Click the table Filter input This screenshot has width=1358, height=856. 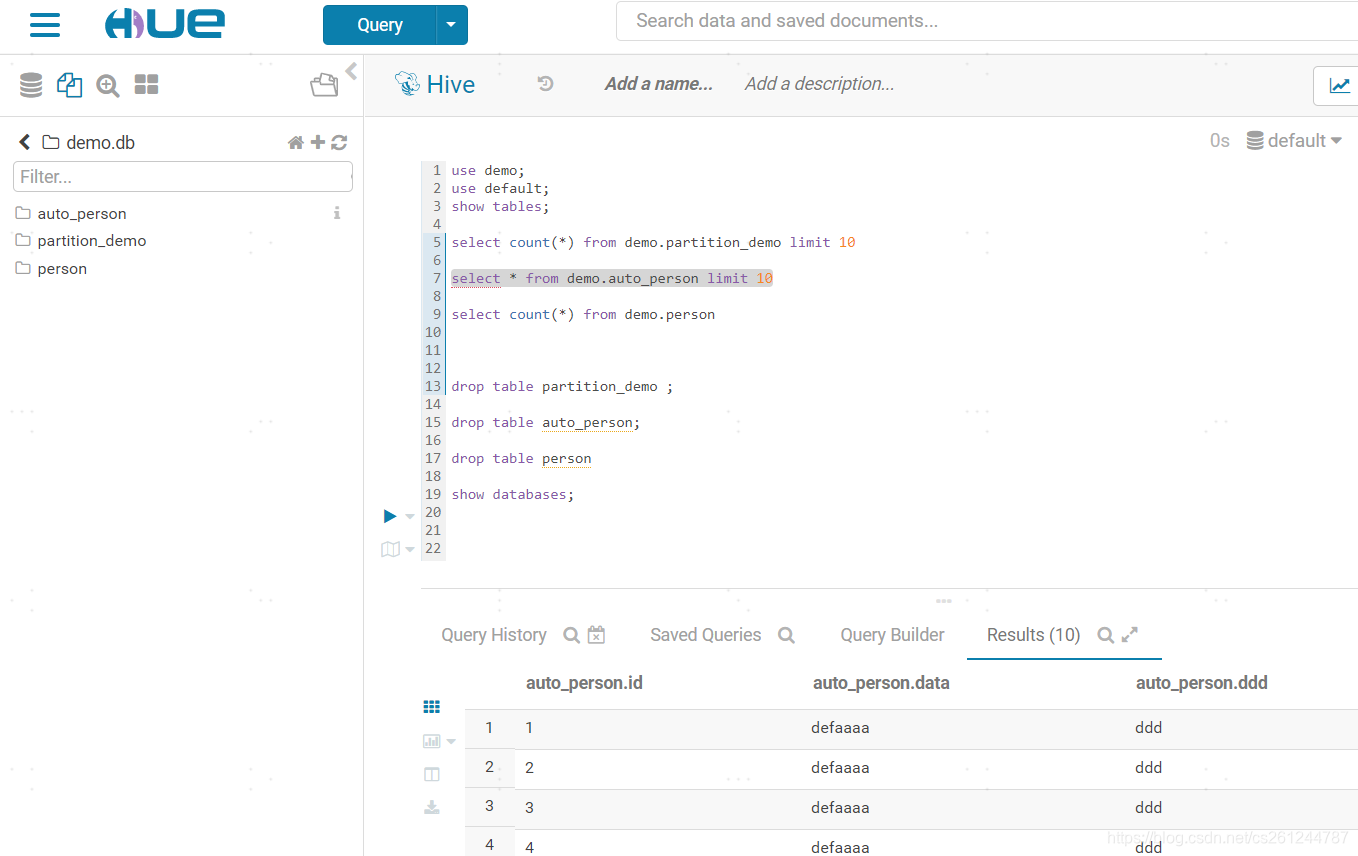(183, 177)
